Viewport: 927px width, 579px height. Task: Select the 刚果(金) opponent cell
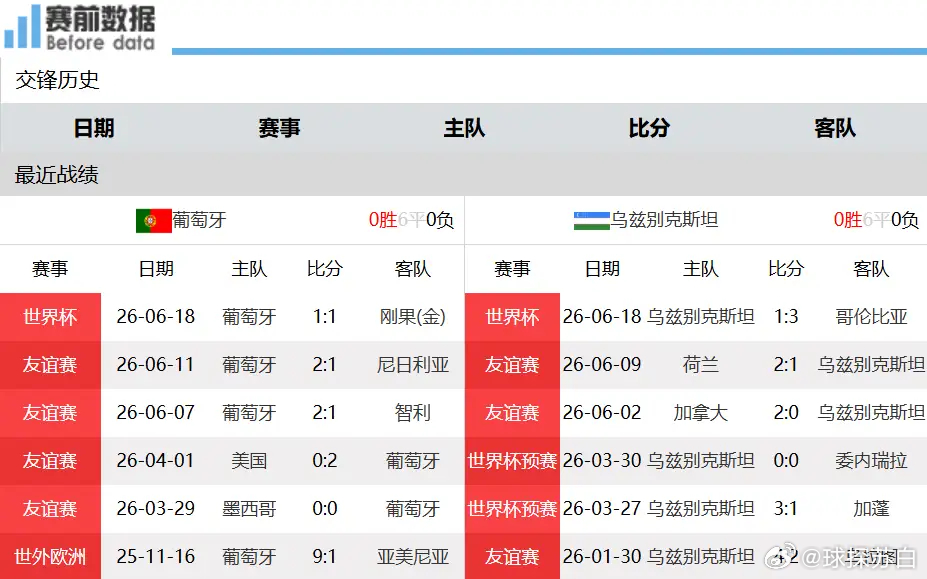click(413, 317)
